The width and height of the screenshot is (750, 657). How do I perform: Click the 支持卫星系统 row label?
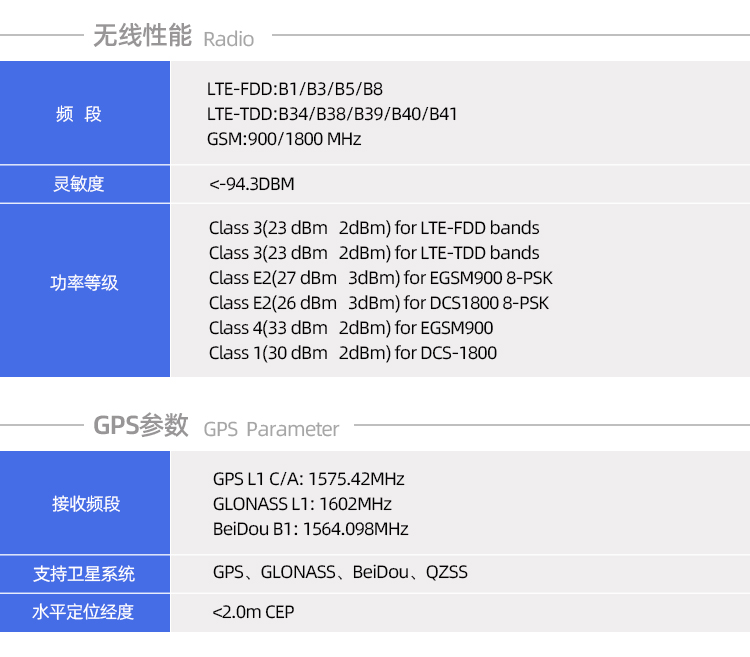tap(84, 574)
